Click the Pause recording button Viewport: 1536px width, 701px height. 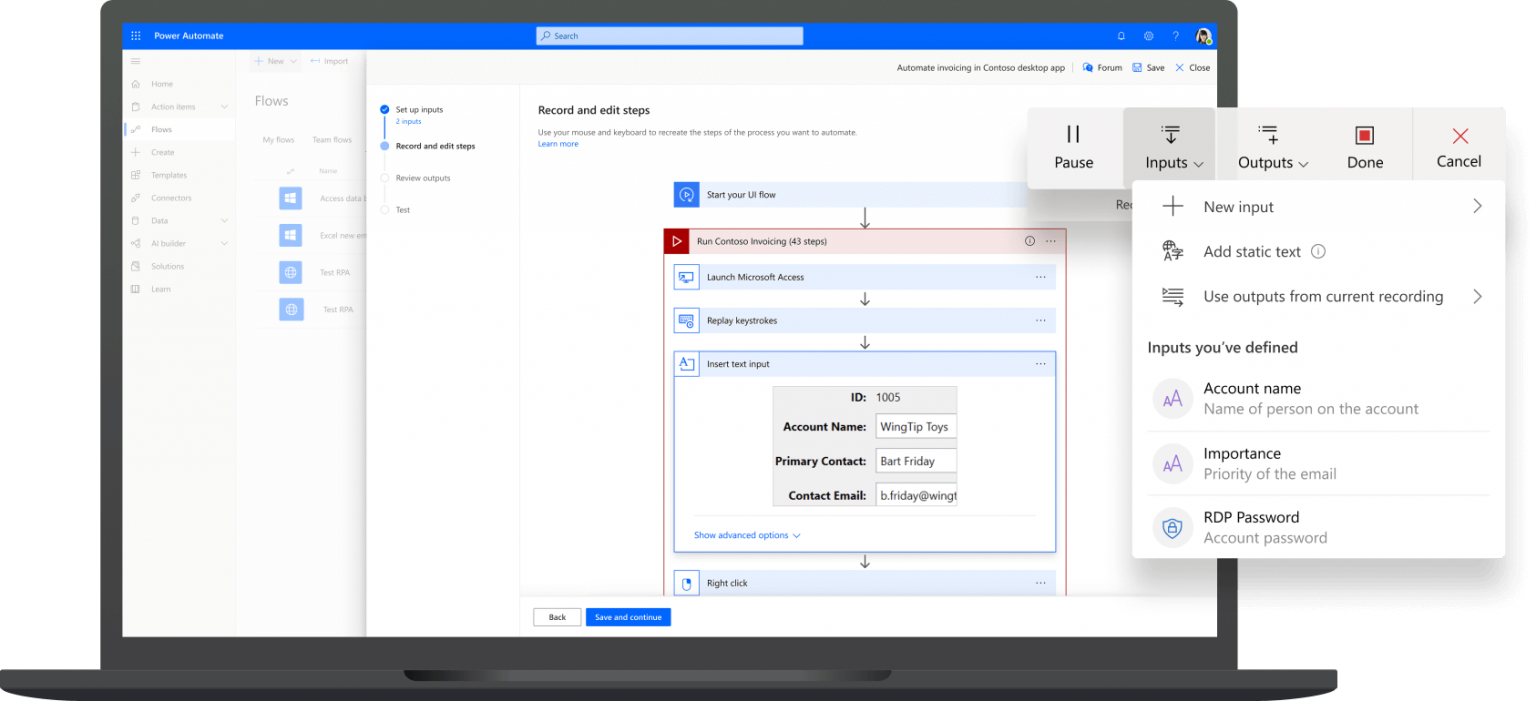pyautogui.click(x=1073, y=144)
